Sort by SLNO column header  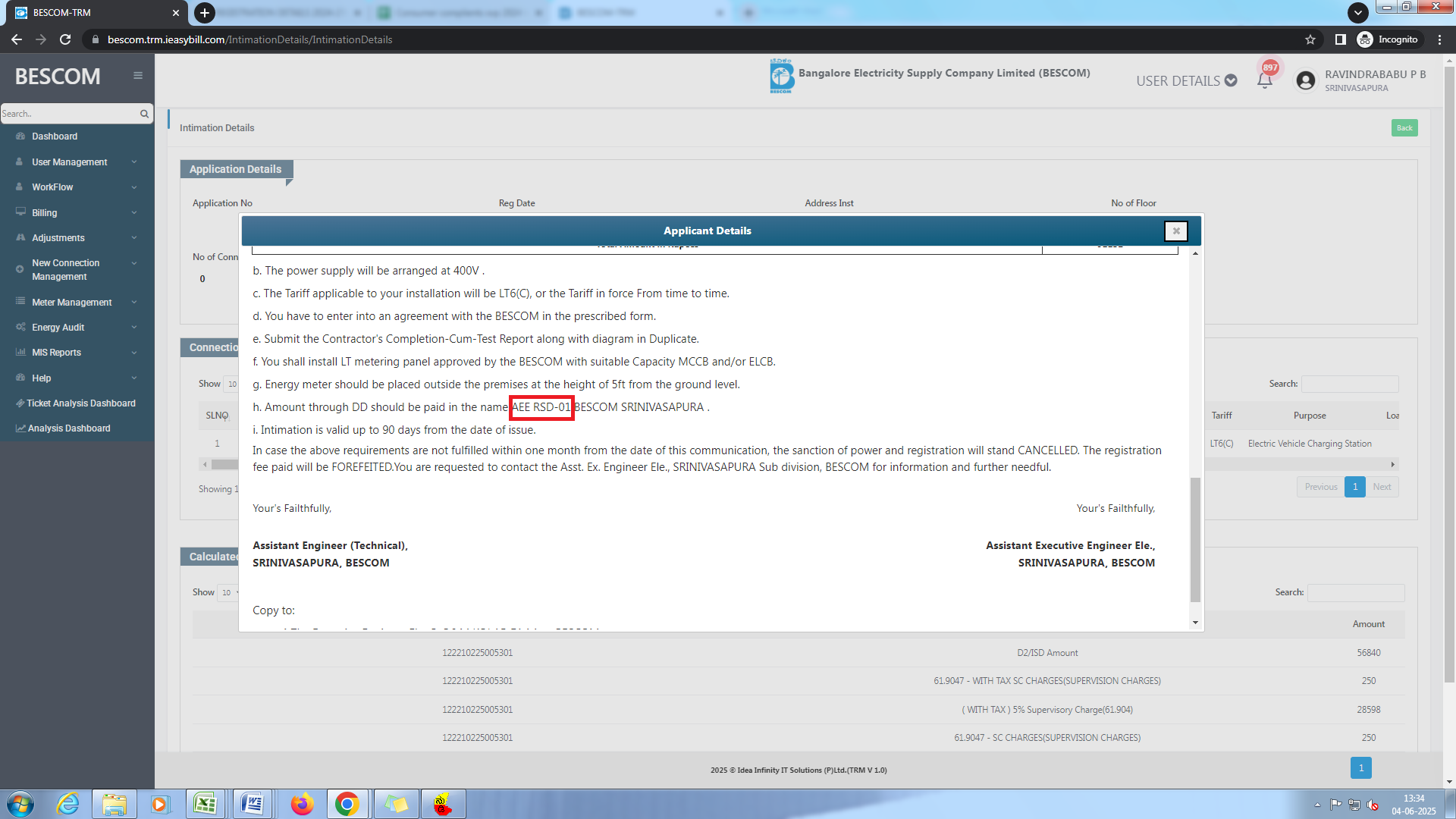tap(217, 416)
